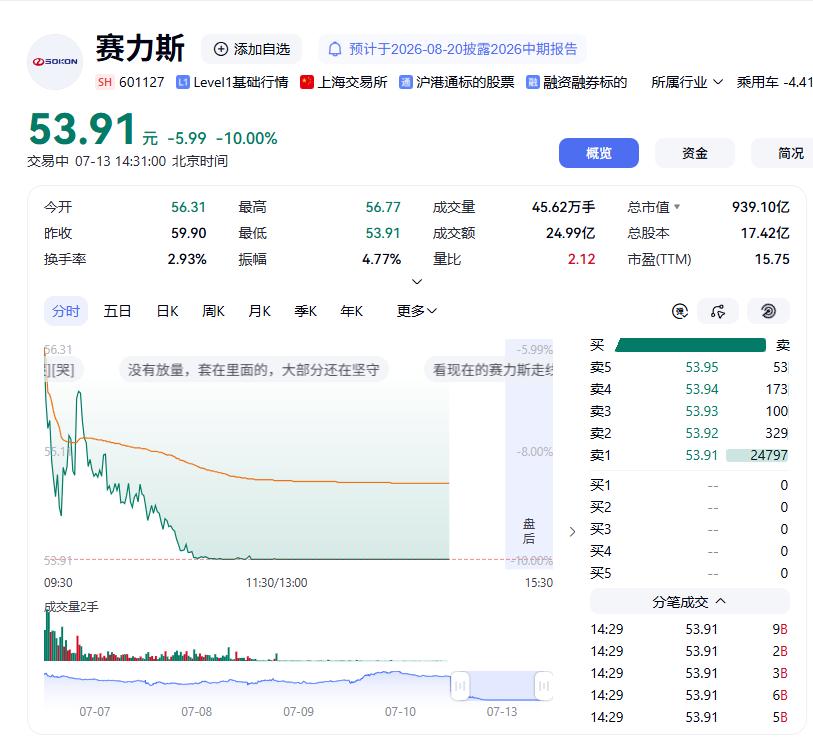Click the 量比 value 2.12
This screenshot has width=813, height=746.
point(581,259)
